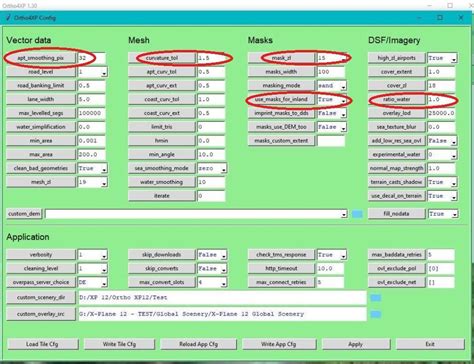Viewport: 474px width, 364px height.
Task: Click the normal_map_strength label button
Action: point(397,168)
